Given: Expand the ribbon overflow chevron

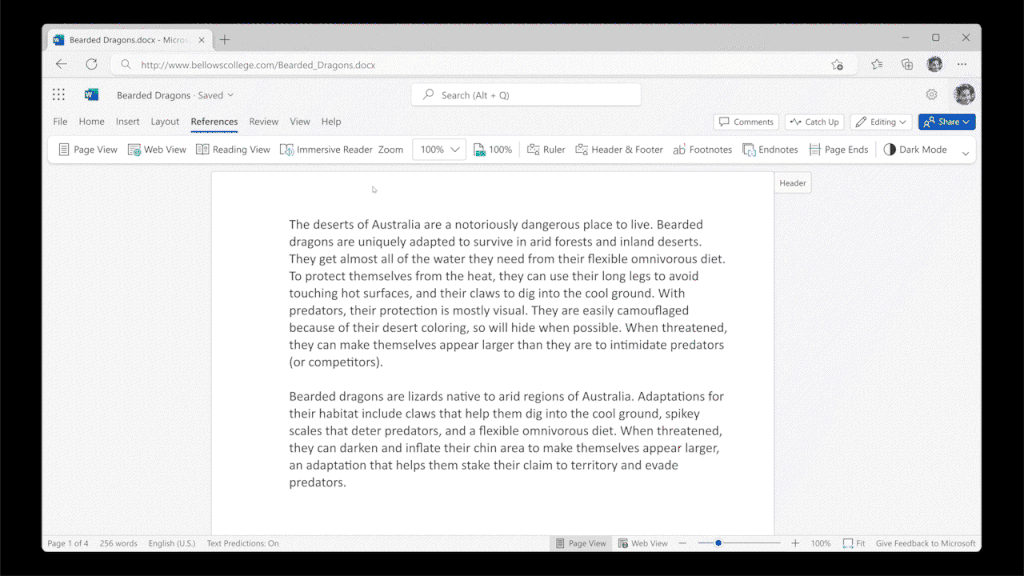Looking at the screenshot, I should pyautogui.click(x=964, y=152).
